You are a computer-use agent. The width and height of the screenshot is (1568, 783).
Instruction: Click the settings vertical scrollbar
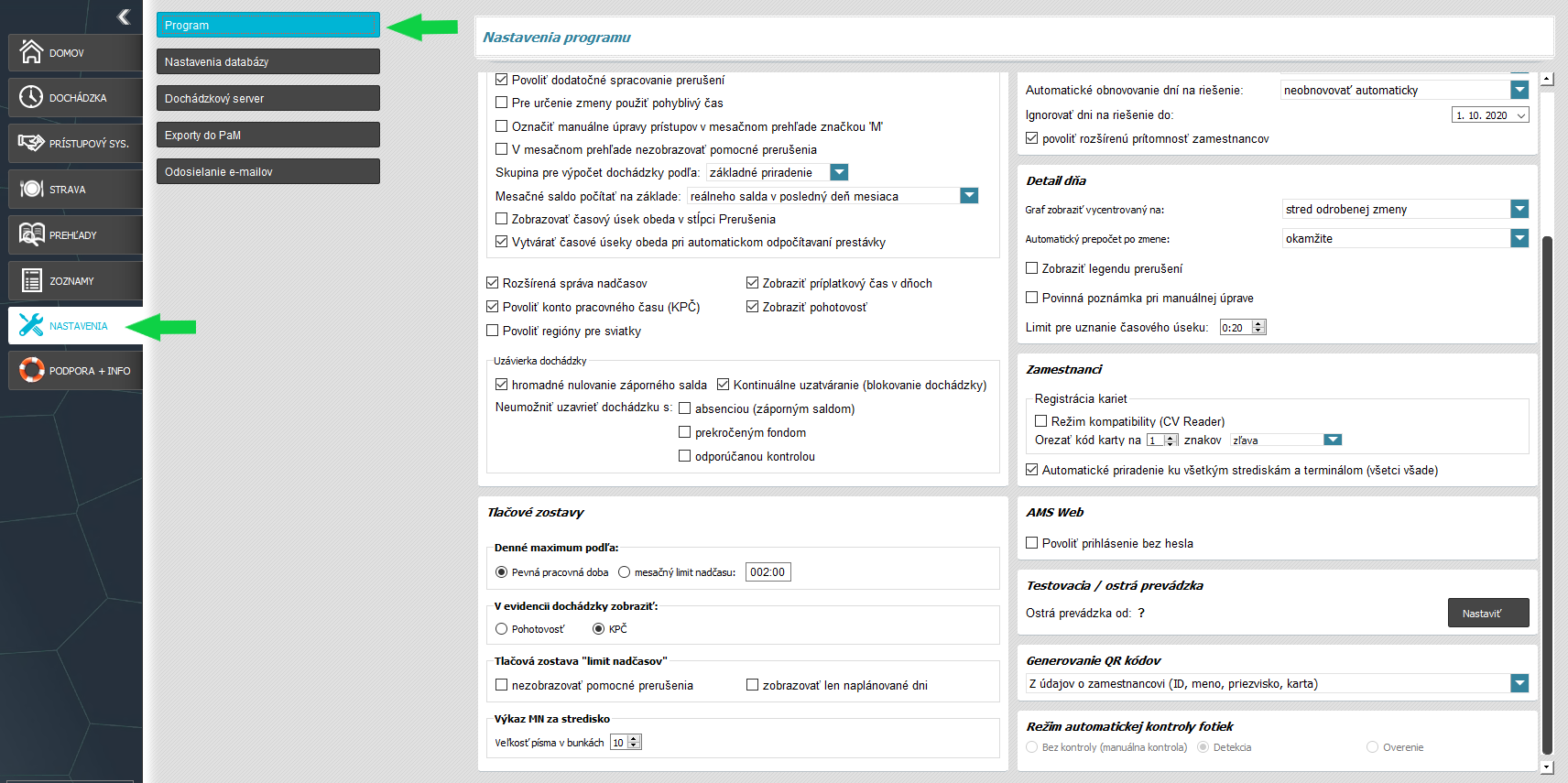(1547, 495)
